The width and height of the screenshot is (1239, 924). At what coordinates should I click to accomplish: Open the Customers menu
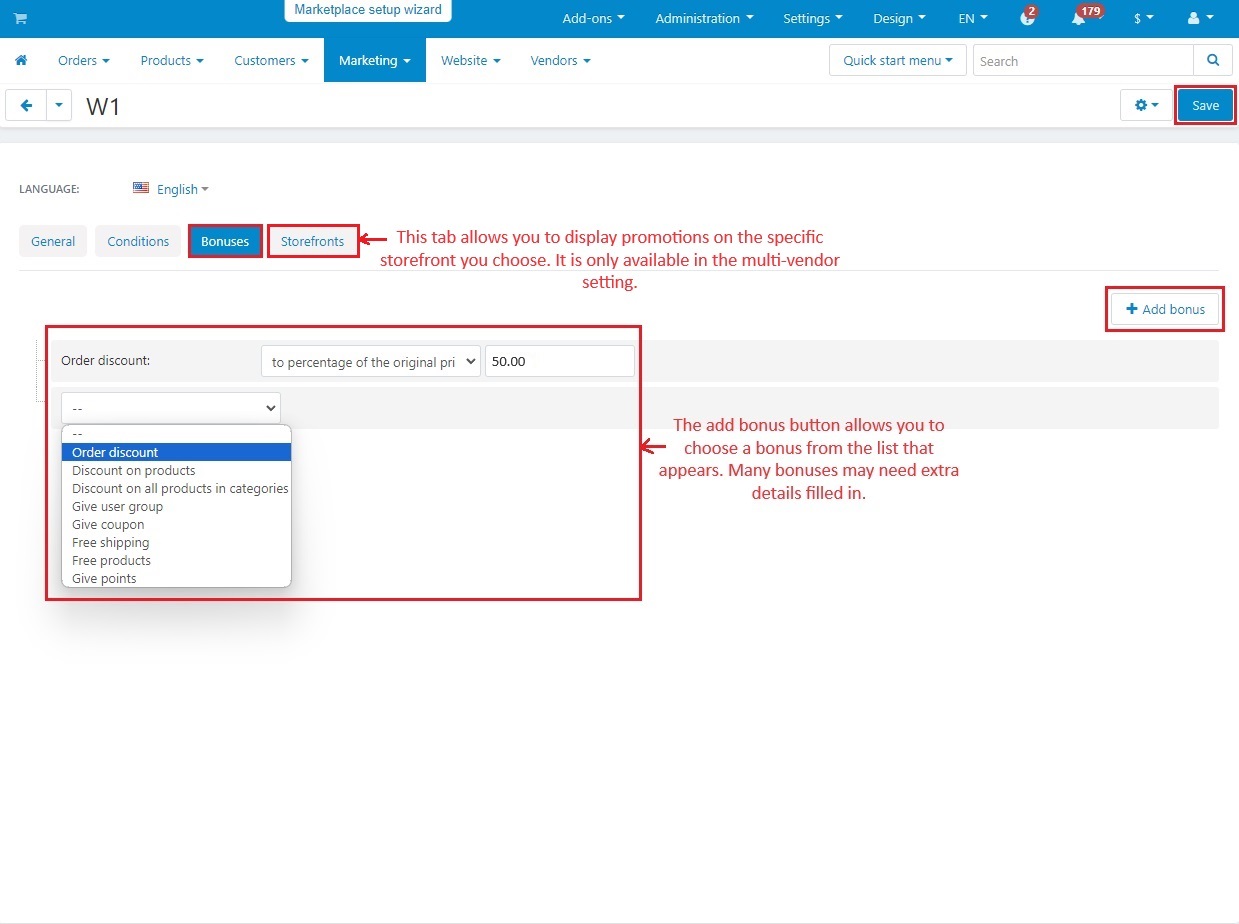click(271, 60)
